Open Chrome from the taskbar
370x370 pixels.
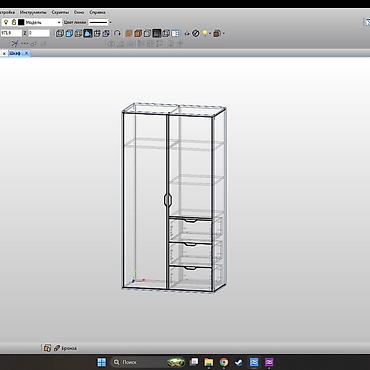click(224, 362)
